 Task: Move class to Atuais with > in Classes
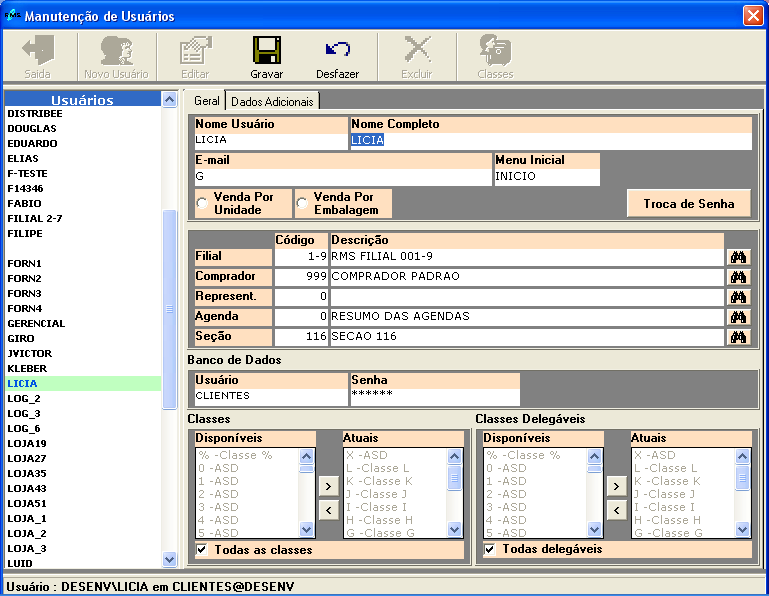[x=329, y=487]
